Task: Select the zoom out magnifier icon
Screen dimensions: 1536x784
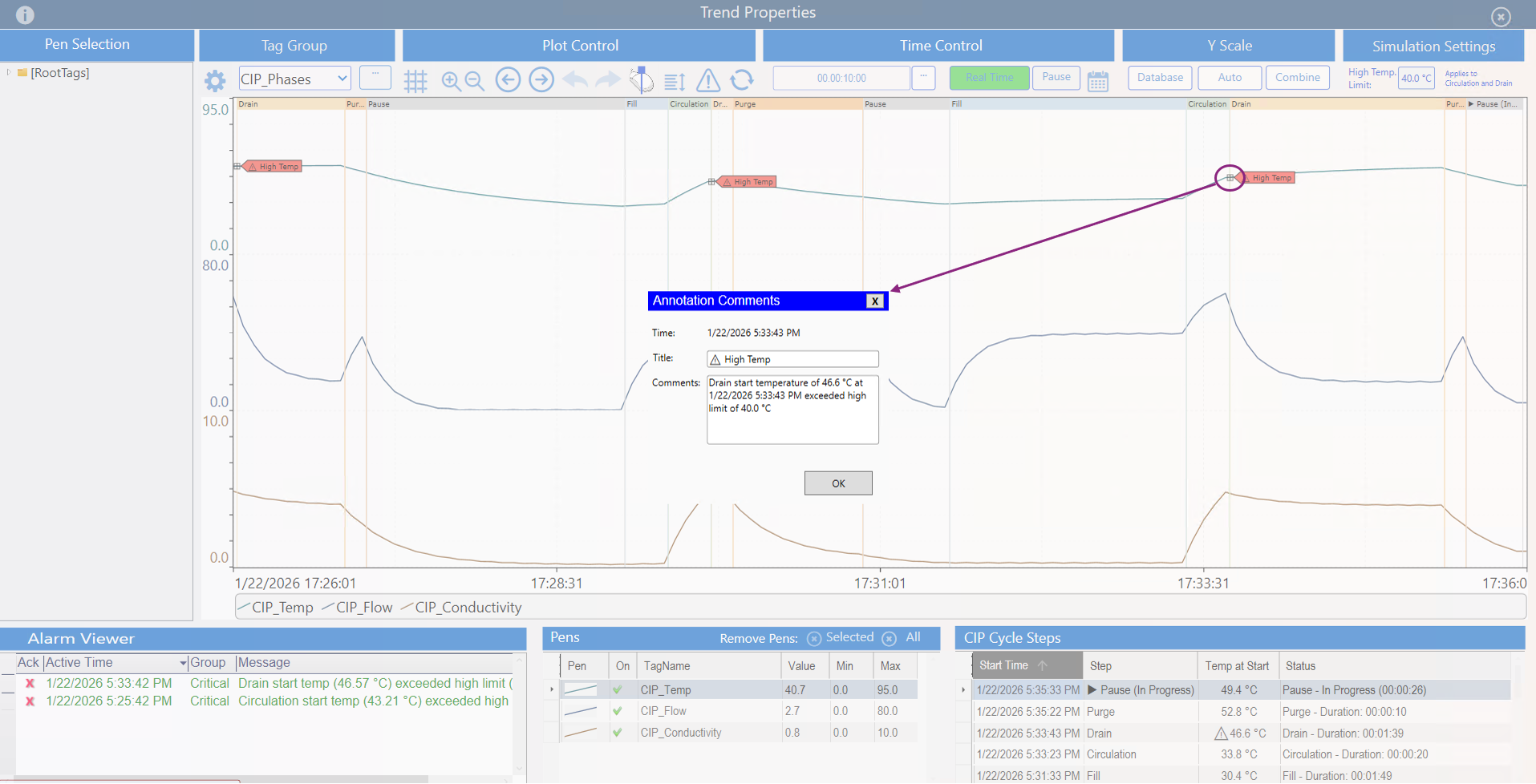Action: 474,81
